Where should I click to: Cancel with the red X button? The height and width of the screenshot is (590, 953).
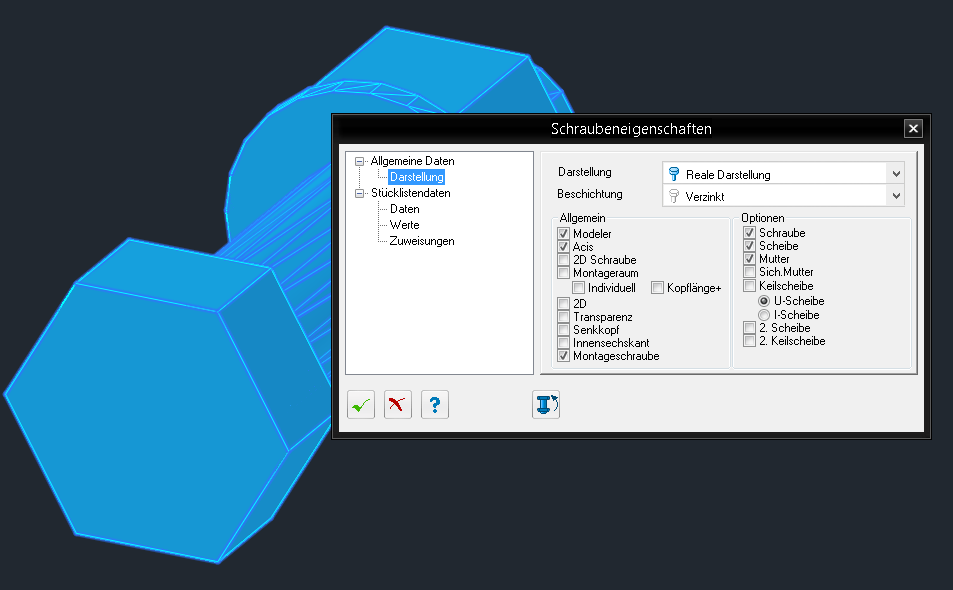click(397, 405)
